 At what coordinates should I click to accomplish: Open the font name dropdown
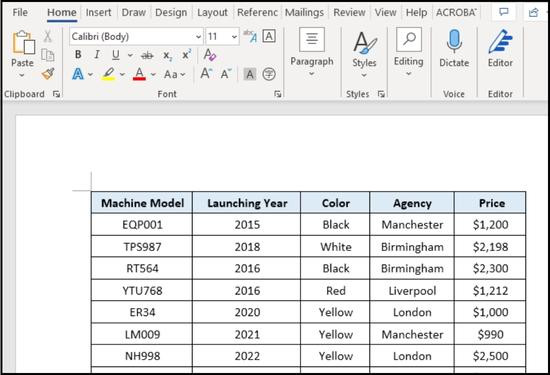coord(198,36)
